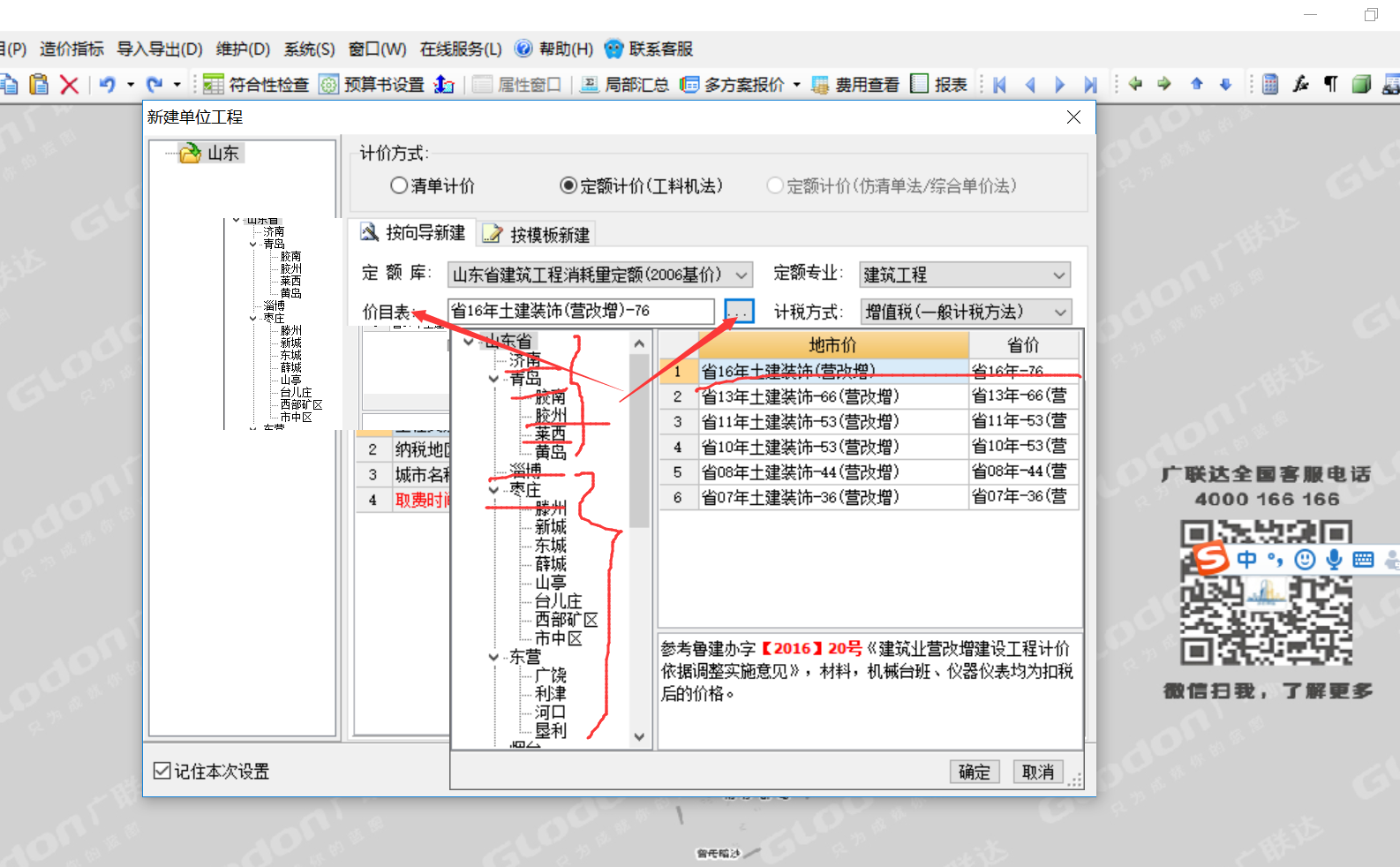
Task: Click the green left arrow icon
Action: pyautogui.click(x=1136, y=84)
